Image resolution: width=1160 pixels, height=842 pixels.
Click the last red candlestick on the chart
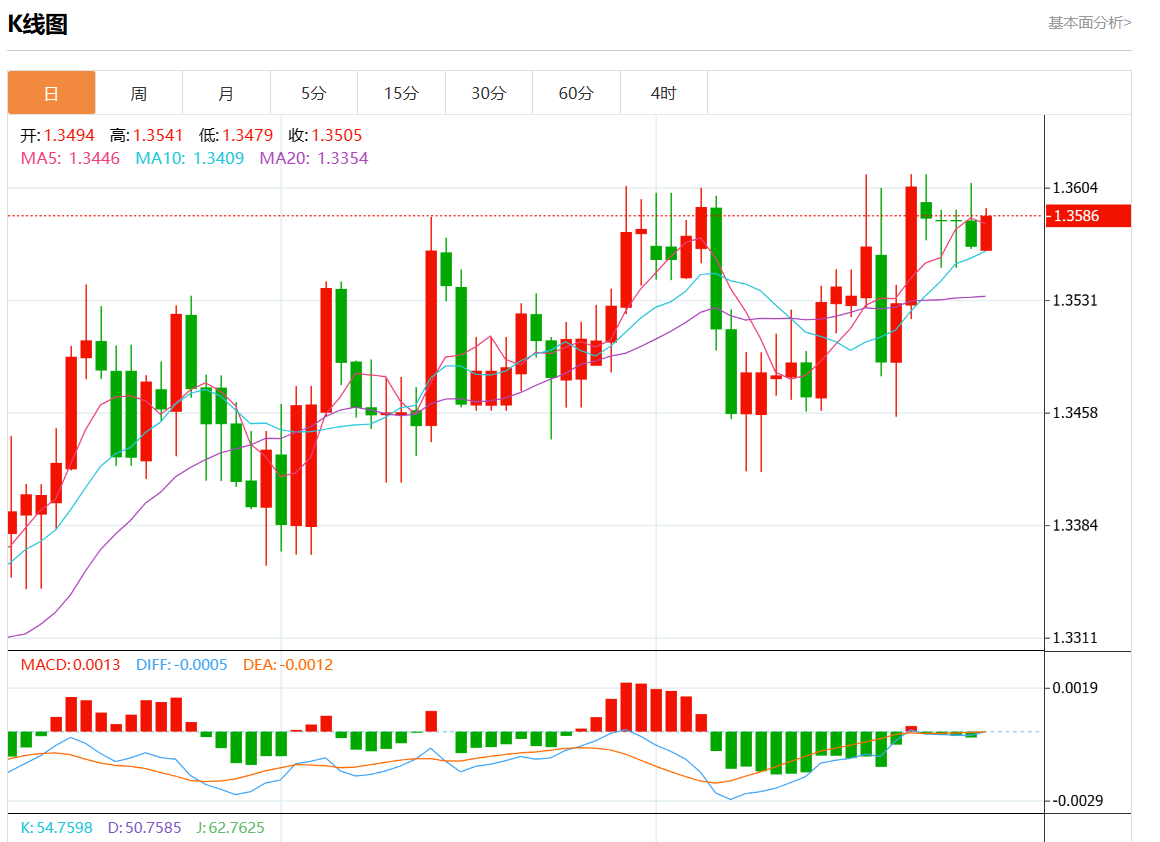pyautogui.click(x=986, y=232)
